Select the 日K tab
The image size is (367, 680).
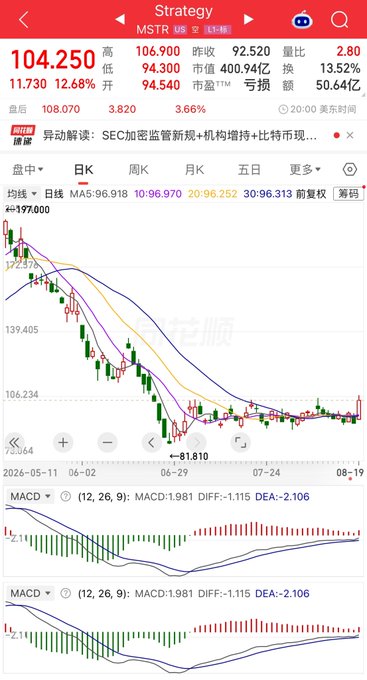tap(83, 170)
